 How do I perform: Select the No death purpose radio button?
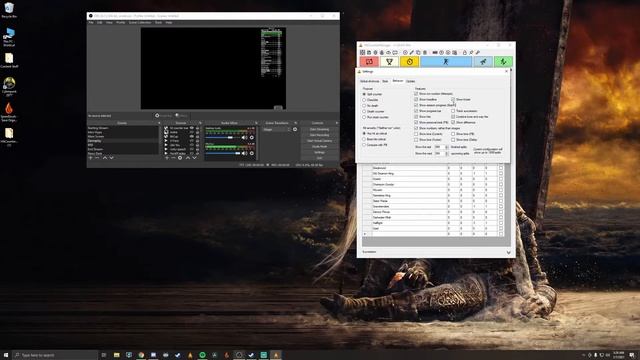[x=364, y=106]
